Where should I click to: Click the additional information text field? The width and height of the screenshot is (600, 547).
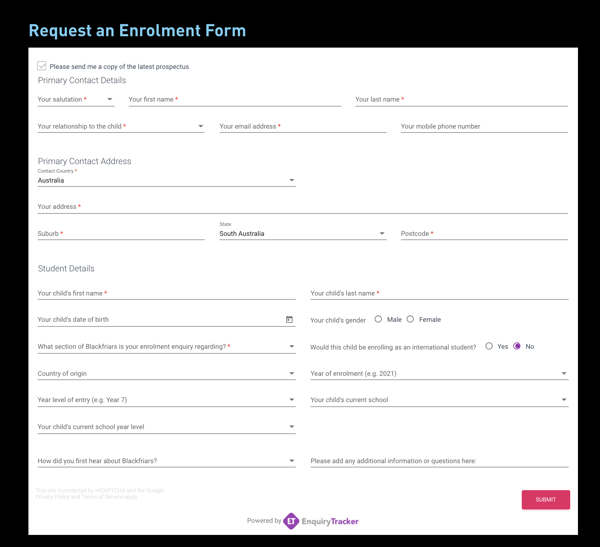coord(439,461)
